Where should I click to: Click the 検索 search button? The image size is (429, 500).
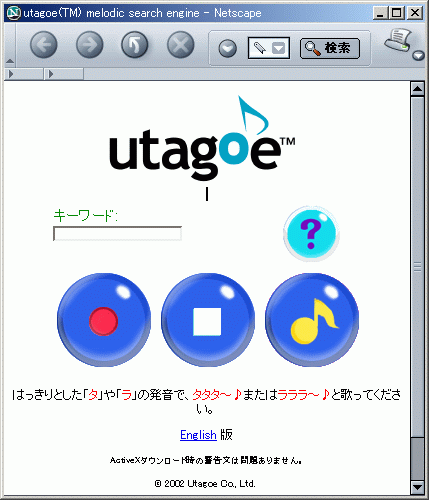pos(330,48)
